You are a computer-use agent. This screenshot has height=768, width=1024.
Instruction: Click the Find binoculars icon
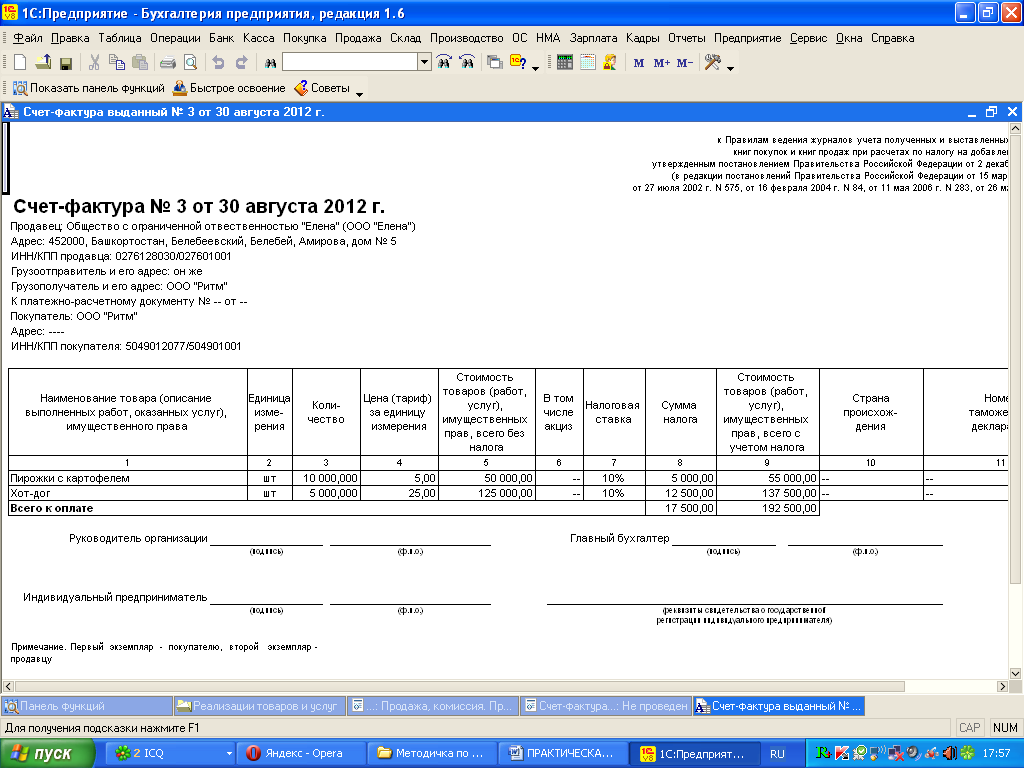pyautogui.click(x=270, y=63)
